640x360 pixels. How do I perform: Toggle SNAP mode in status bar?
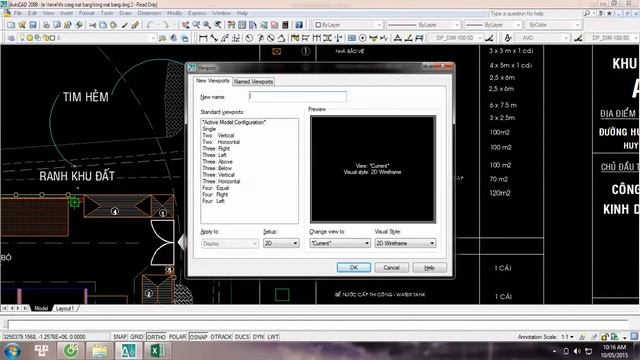point(120,337)
